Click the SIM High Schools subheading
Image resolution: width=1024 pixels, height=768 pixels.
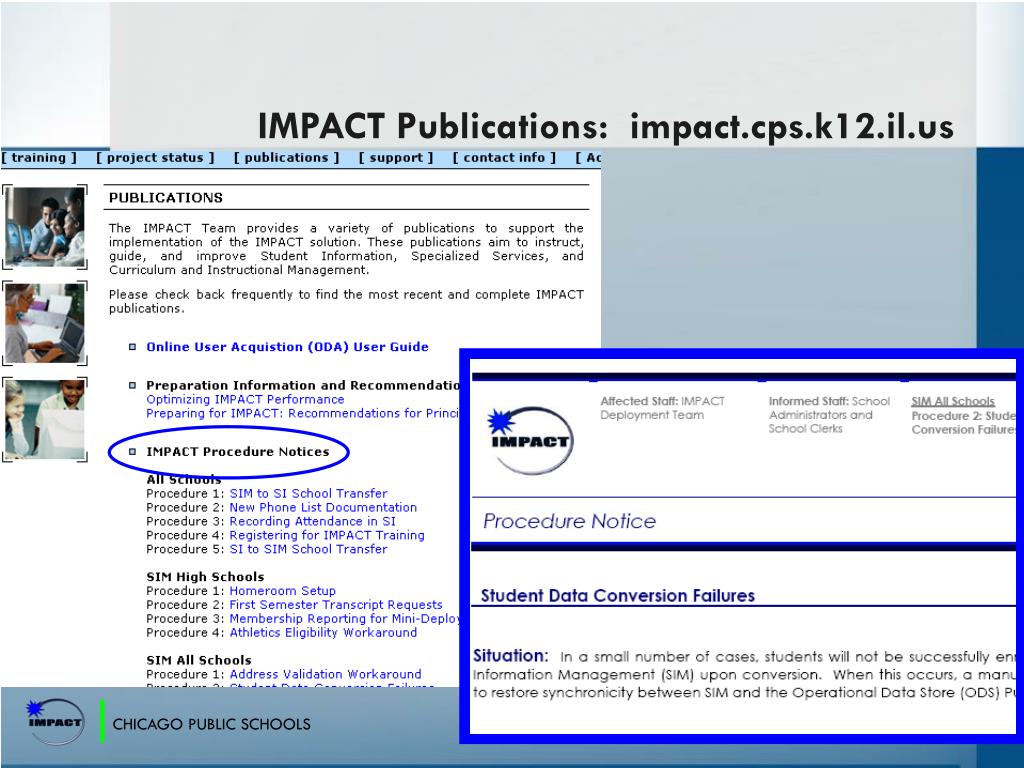point(205,577)
